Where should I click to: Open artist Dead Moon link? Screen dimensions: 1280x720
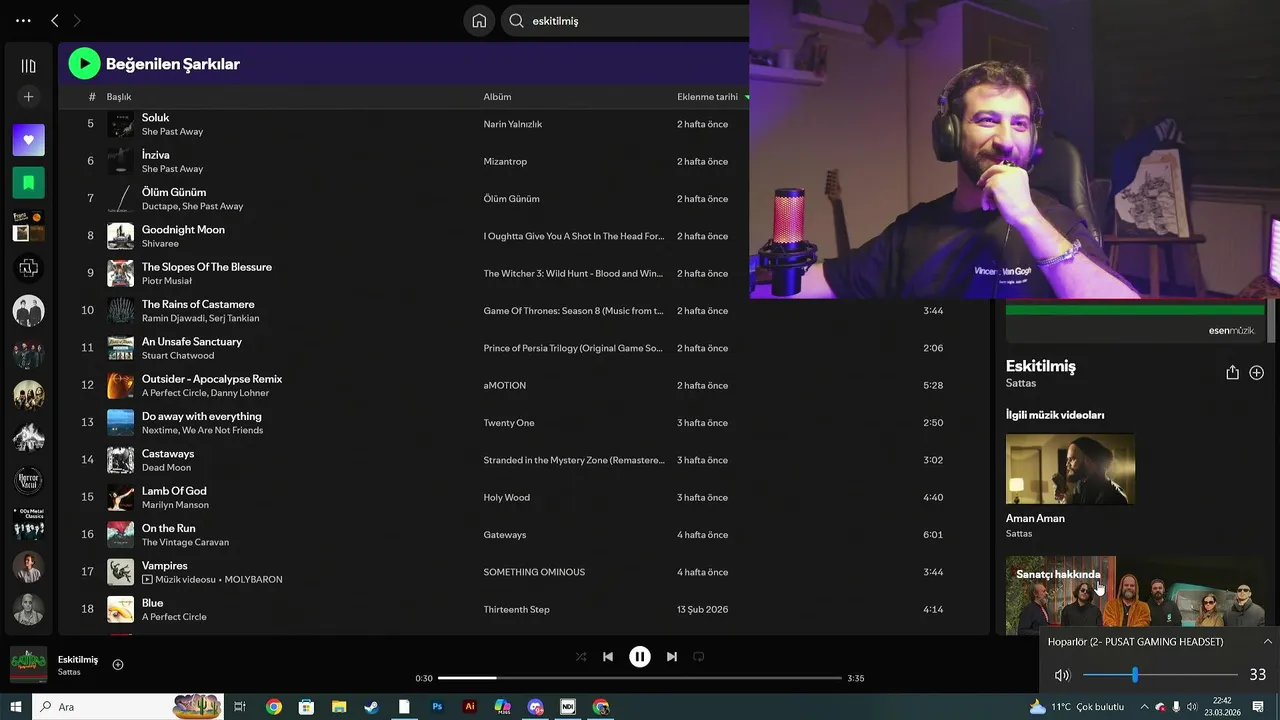(166, 467)
